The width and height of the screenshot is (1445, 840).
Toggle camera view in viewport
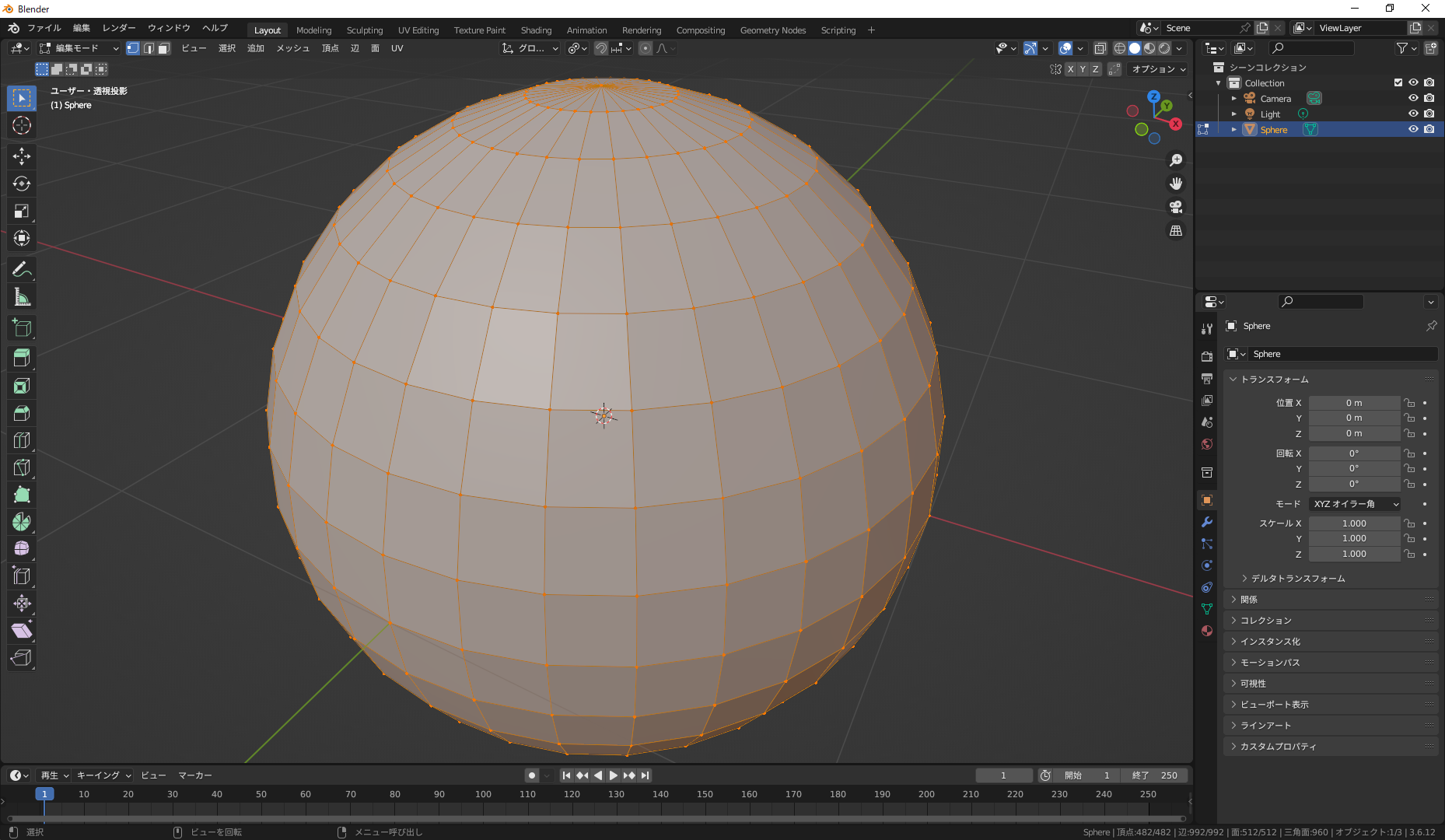pyautogui.click(x=1176, y=207)
